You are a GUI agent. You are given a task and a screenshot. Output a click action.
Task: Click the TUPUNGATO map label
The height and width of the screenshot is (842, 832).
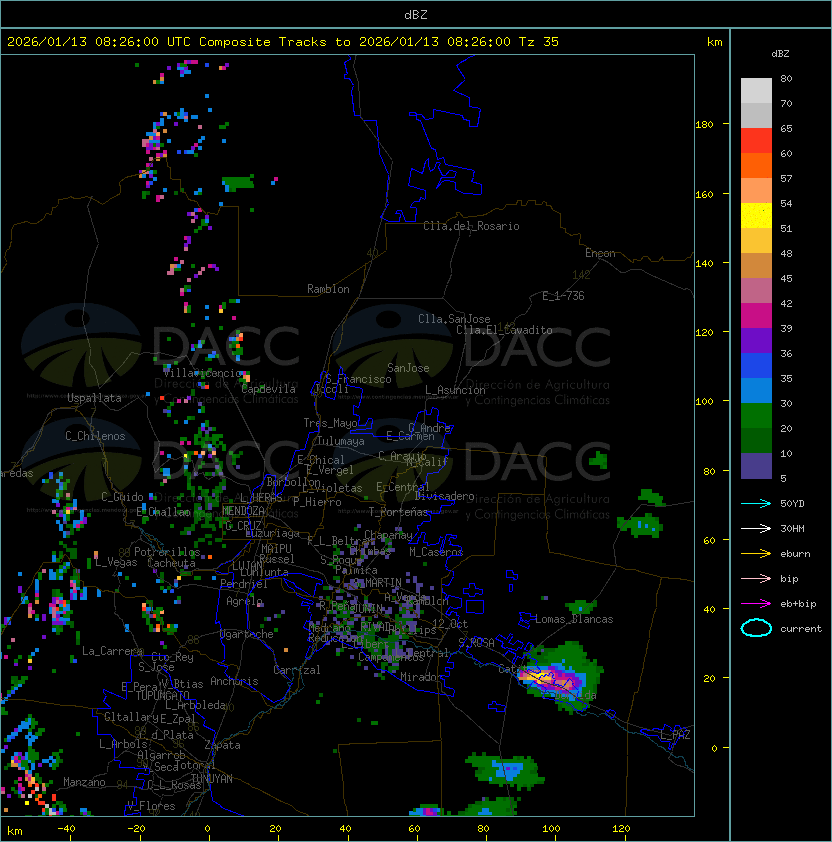click(162, 696)
